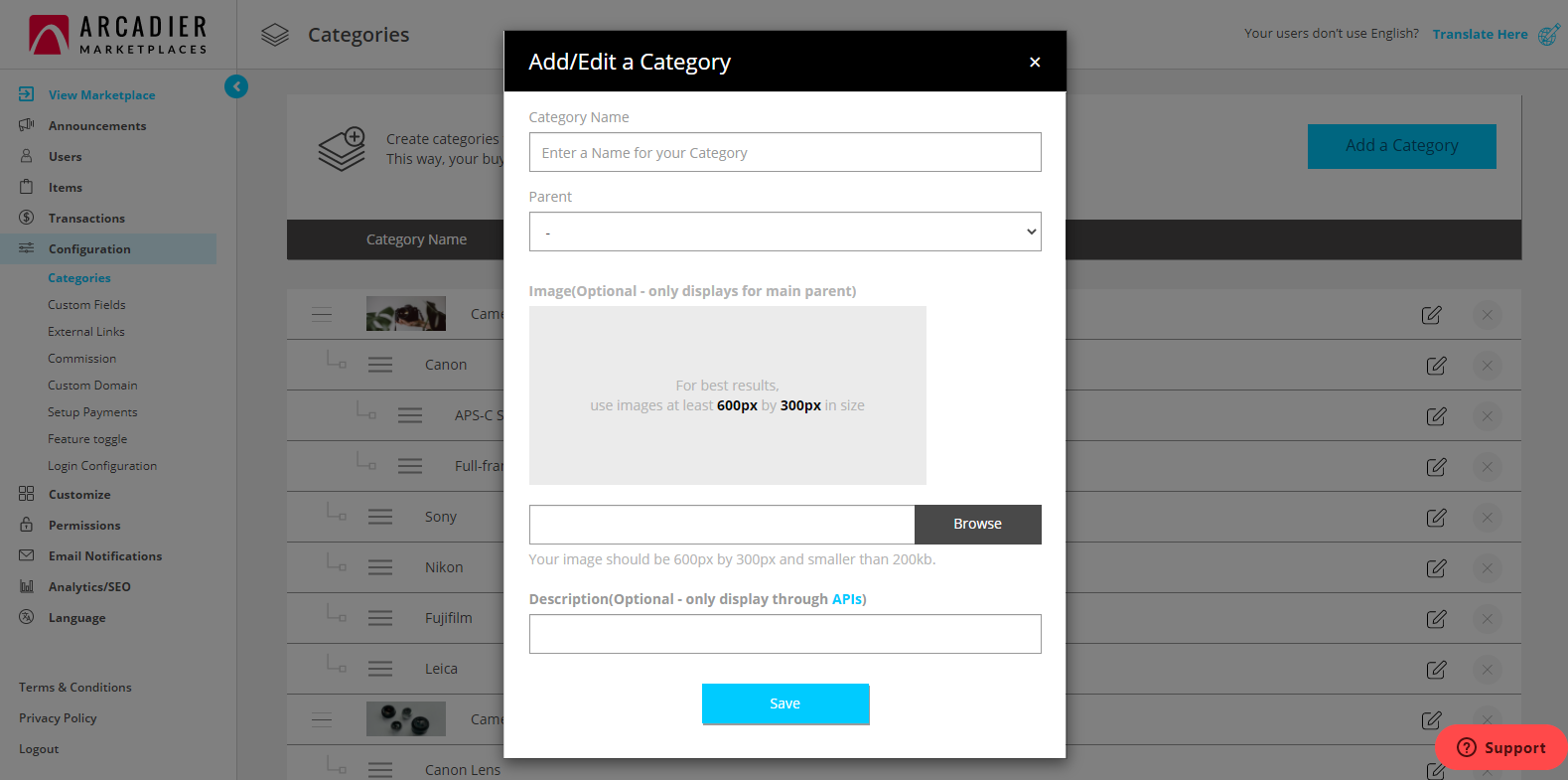
Task: Edit the Sony category
Action: tap(1436, 518)
